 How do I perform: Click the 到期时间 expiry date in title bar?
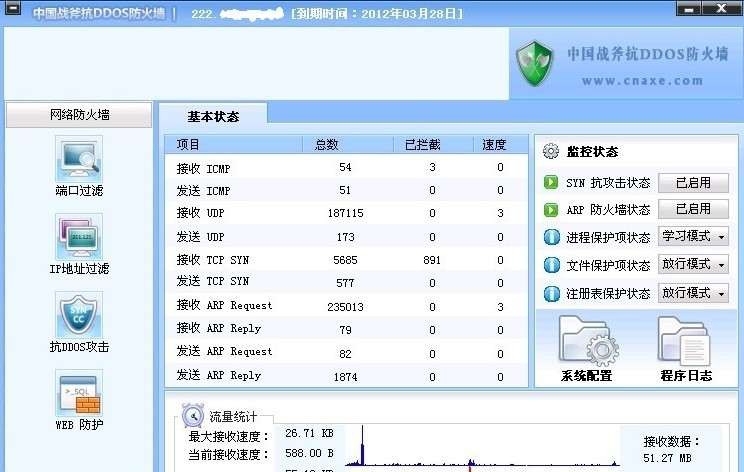pyautogui.click(x=377, y=13)
